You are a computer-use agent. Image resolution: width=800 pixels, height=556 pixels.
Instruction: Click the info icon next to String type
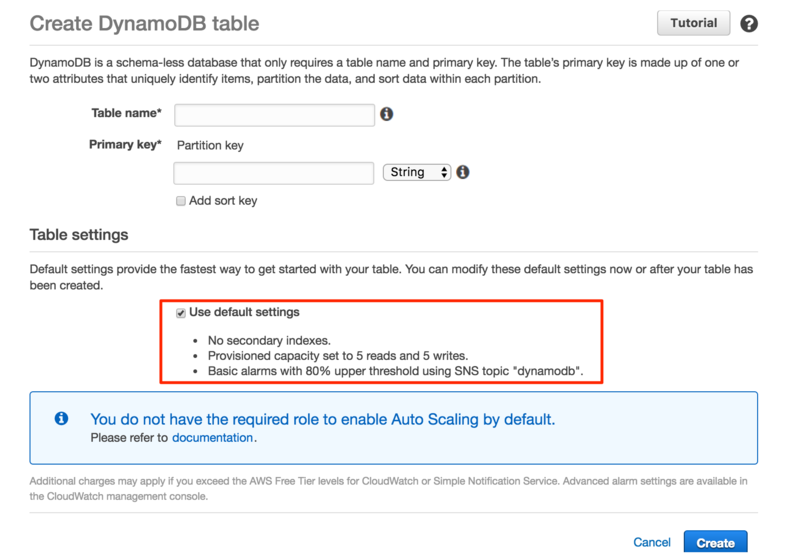click(463, 172)
